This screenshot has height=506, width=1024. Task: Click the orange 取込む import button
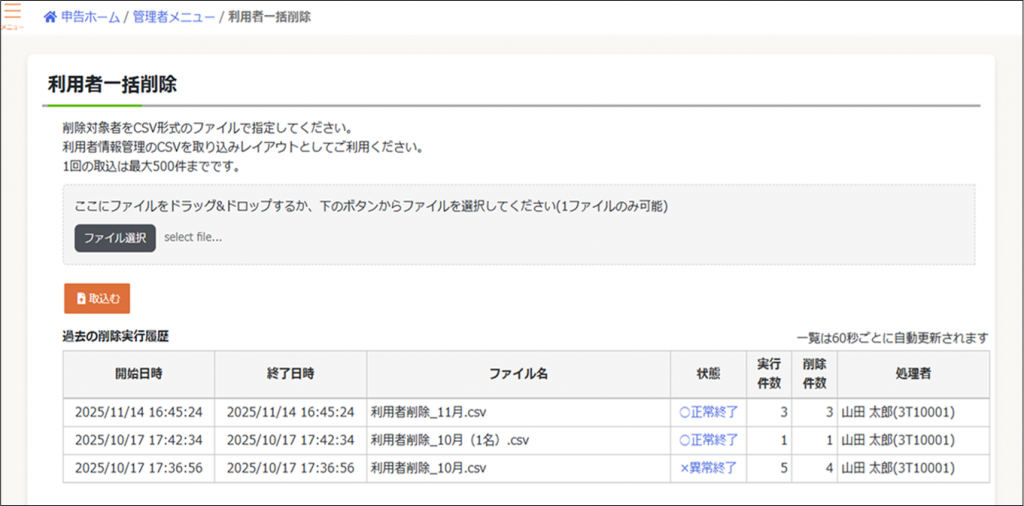click(97, 298)
